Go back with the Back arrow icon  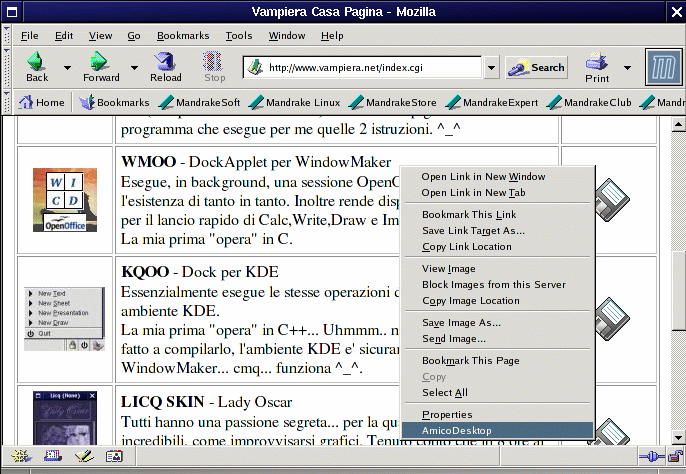coord(36,62)
